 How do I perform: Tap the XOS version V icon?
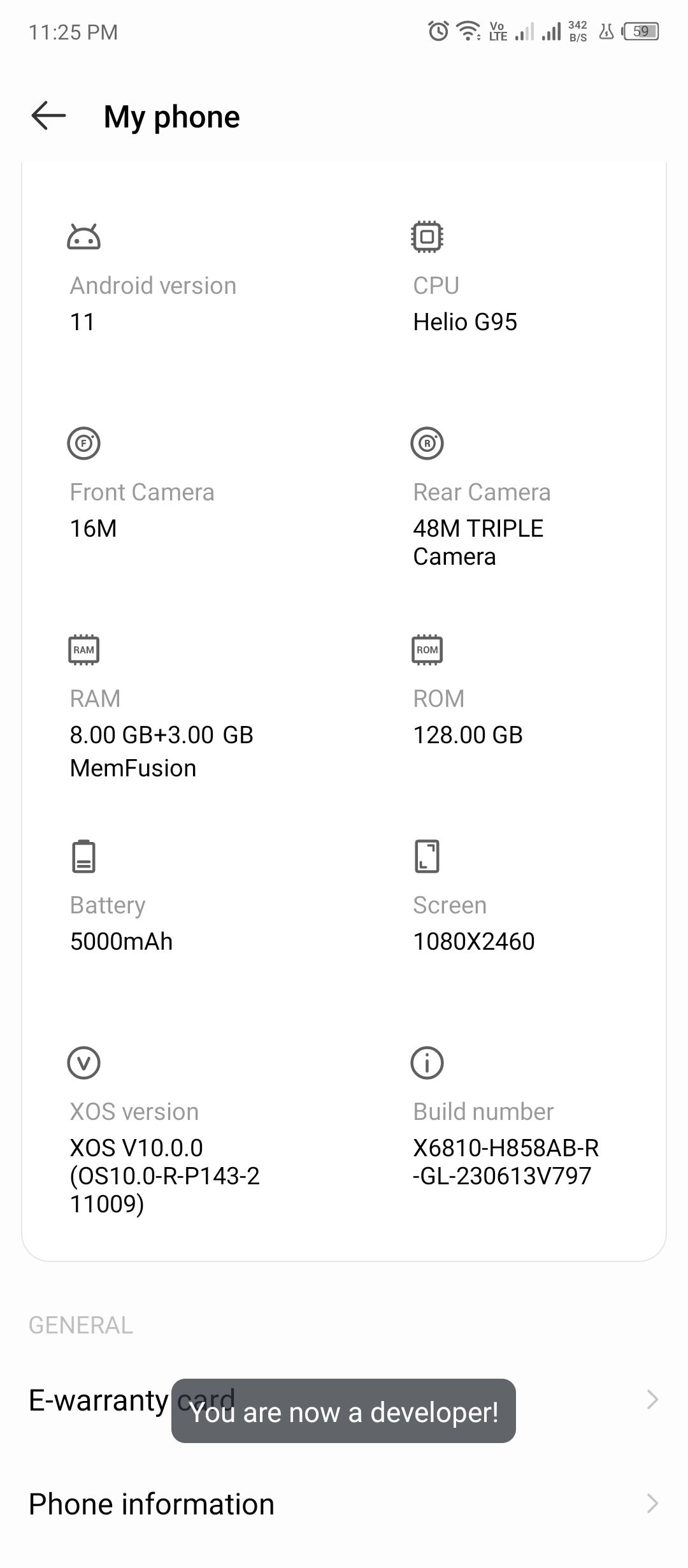[x=83, y=1063]
